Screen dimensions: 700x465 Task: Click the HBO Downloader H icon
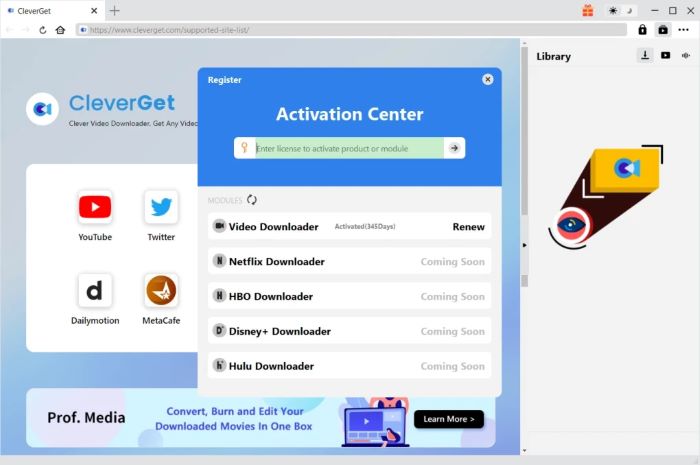(219, 295)
